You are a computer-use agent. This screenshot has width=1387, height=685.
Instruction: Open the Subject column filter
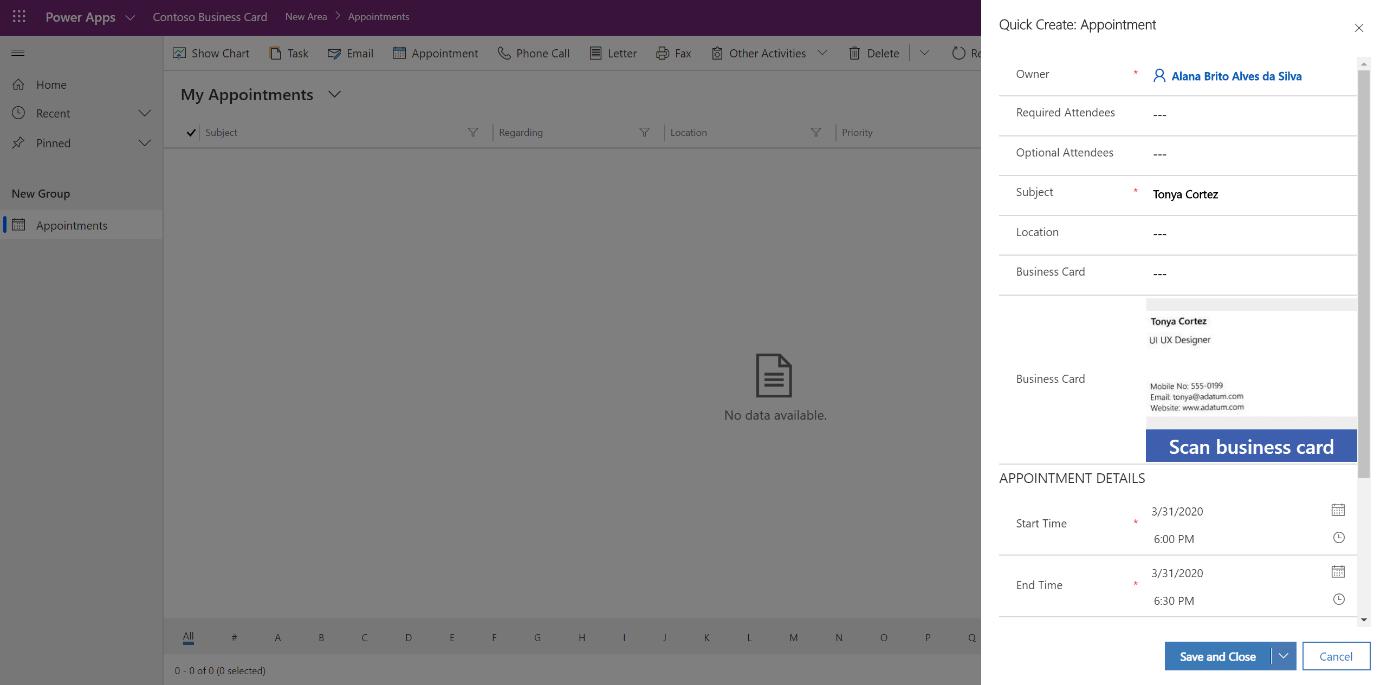click(x=473, y=132)
